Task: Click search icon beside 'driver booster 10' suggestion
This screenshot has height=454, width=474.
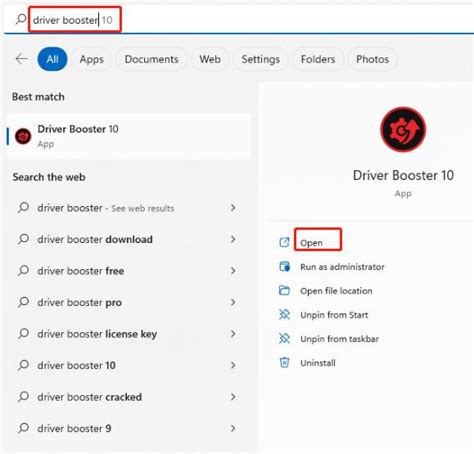Action: (24, 365)
